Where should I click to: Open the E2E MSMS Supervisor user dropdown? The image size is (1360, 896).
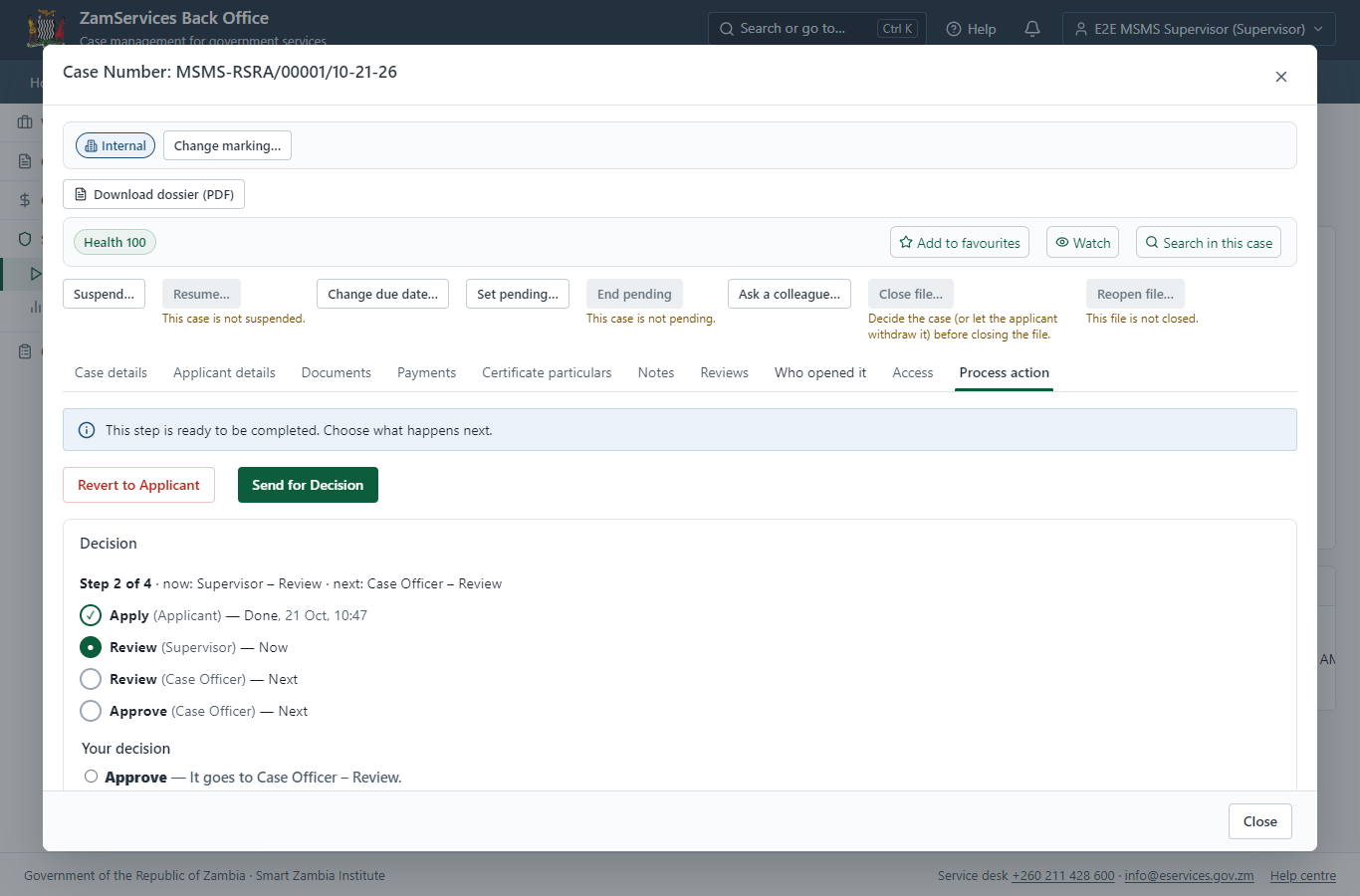[x=1199, y=29]
